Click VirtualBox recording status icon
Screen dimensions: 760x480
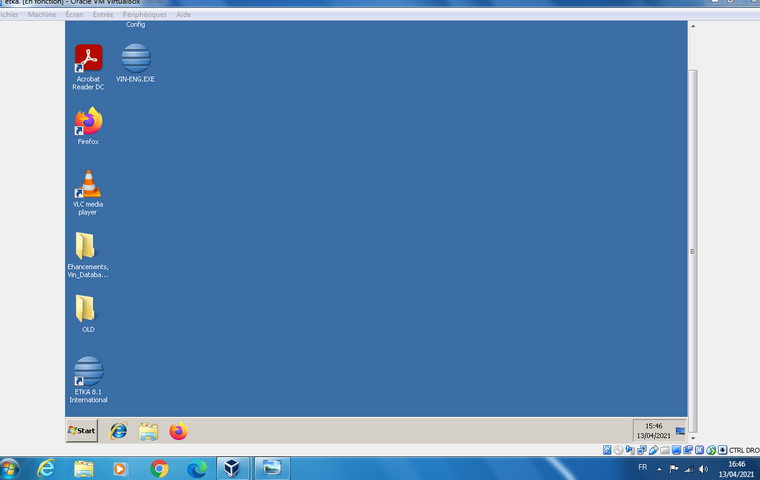click(x=688, y=450)
